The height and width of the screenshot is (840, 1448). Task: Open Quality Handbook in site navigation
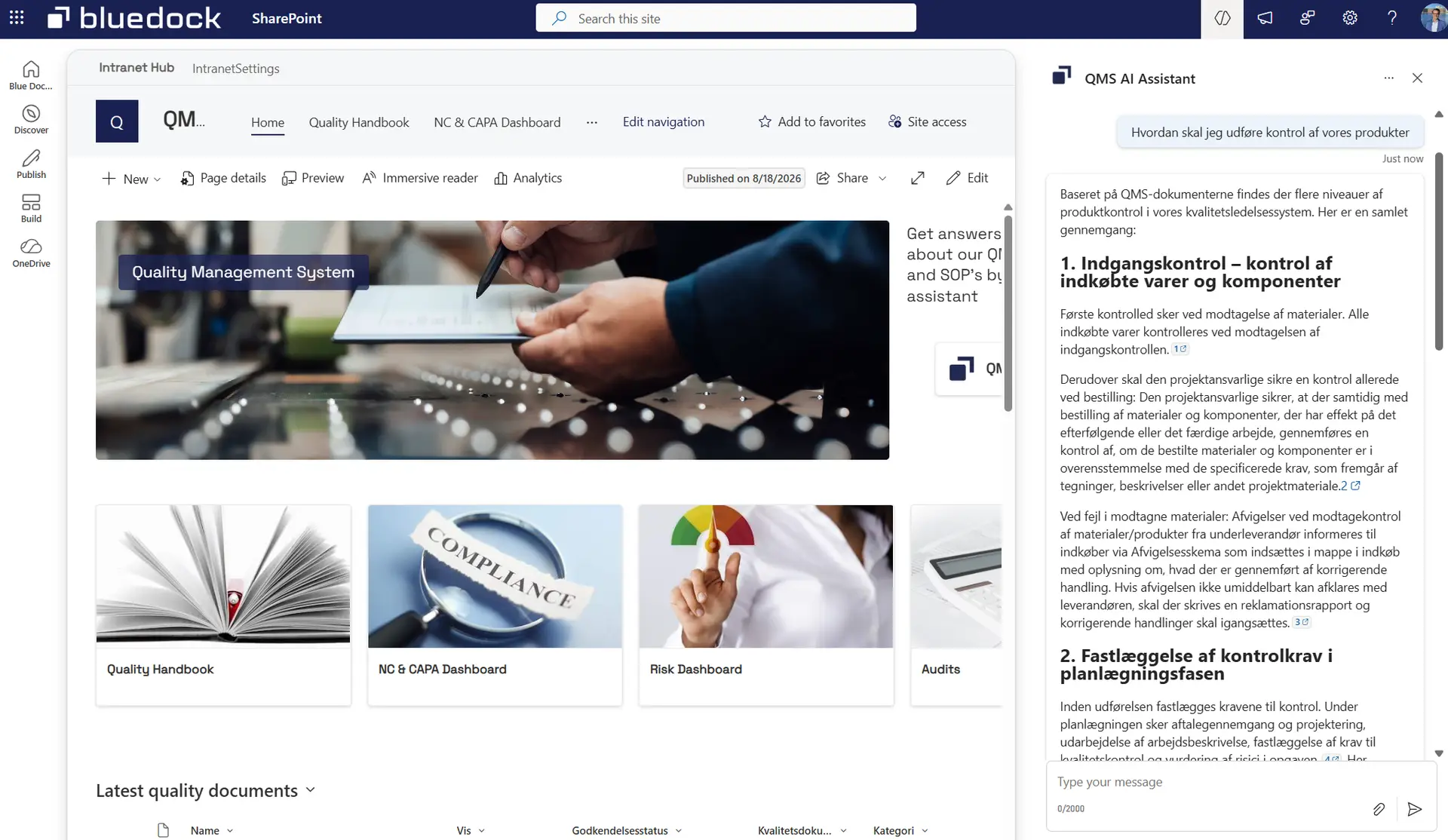coord(359,122)
